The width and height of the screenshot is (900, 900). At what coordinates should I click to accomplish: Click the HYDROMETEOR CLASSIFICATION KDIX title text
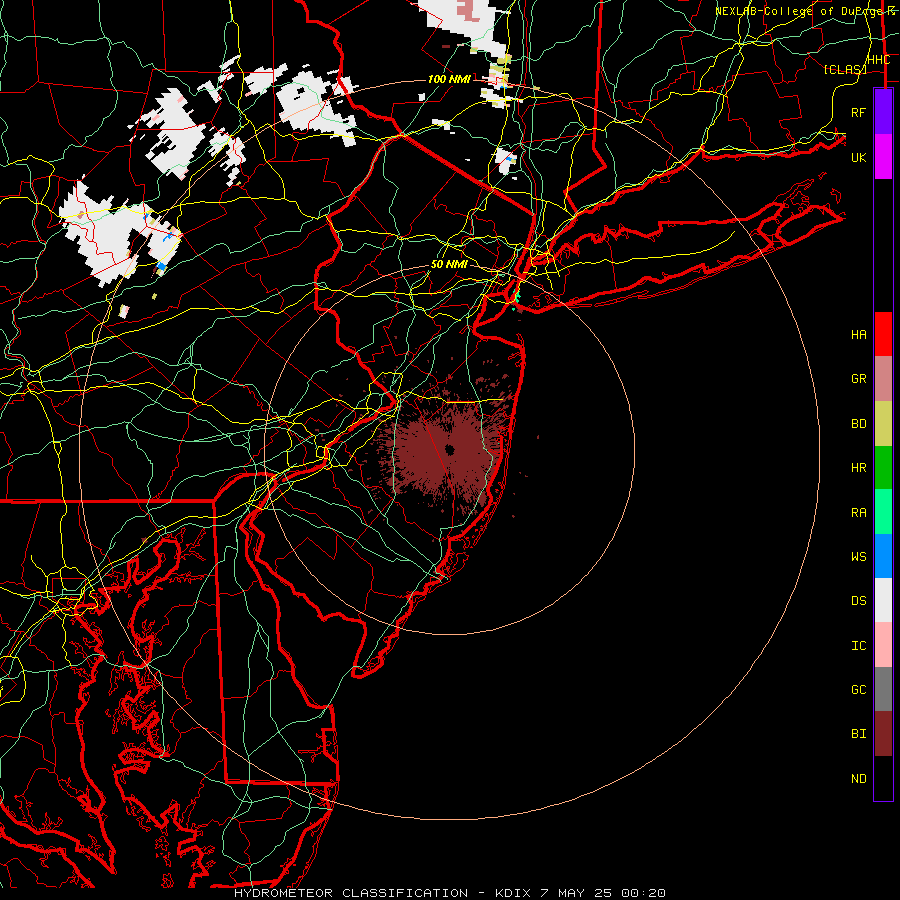click(x=449, y=893)
